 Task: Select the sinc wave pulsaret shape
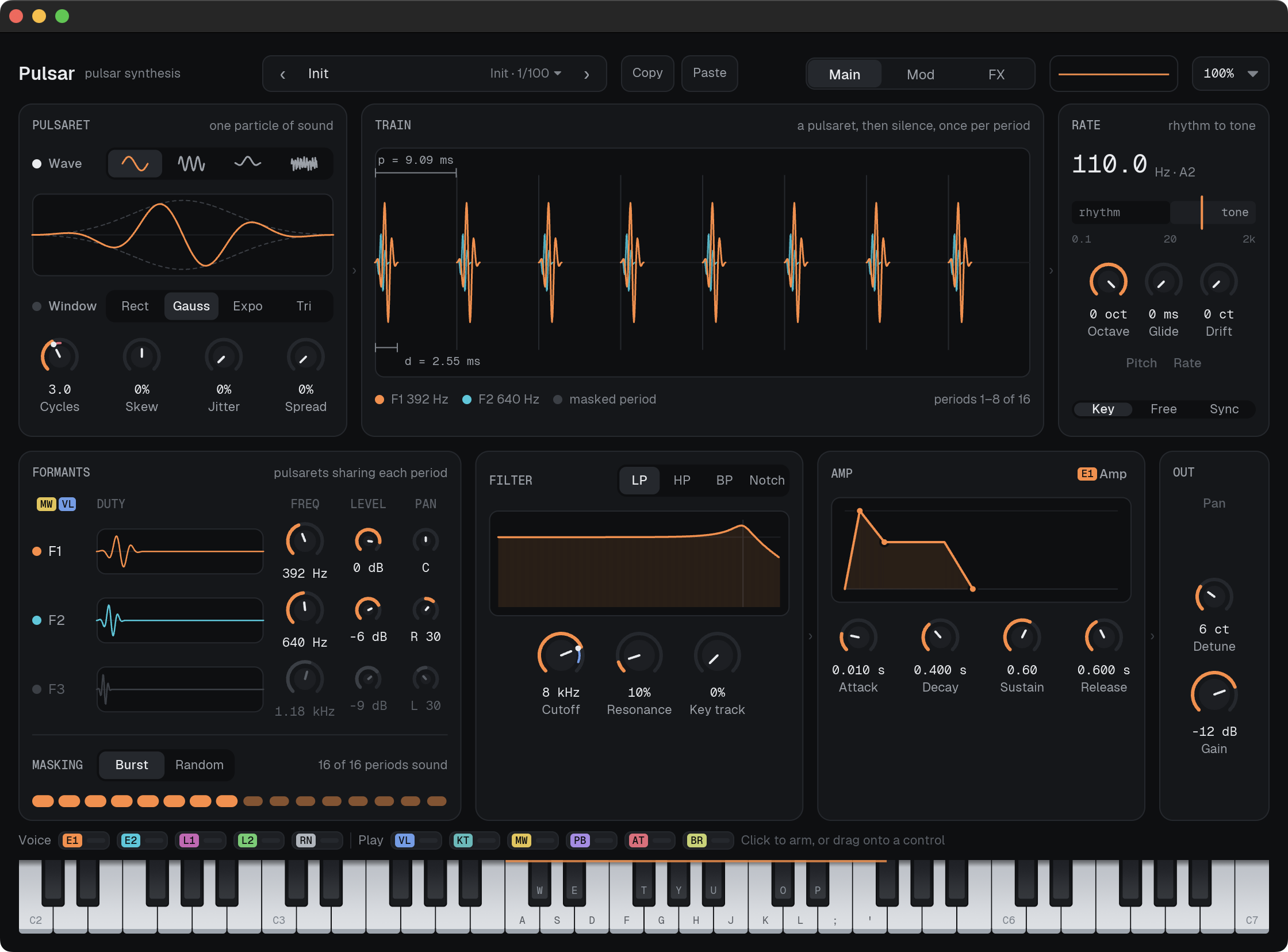(248, 164)
